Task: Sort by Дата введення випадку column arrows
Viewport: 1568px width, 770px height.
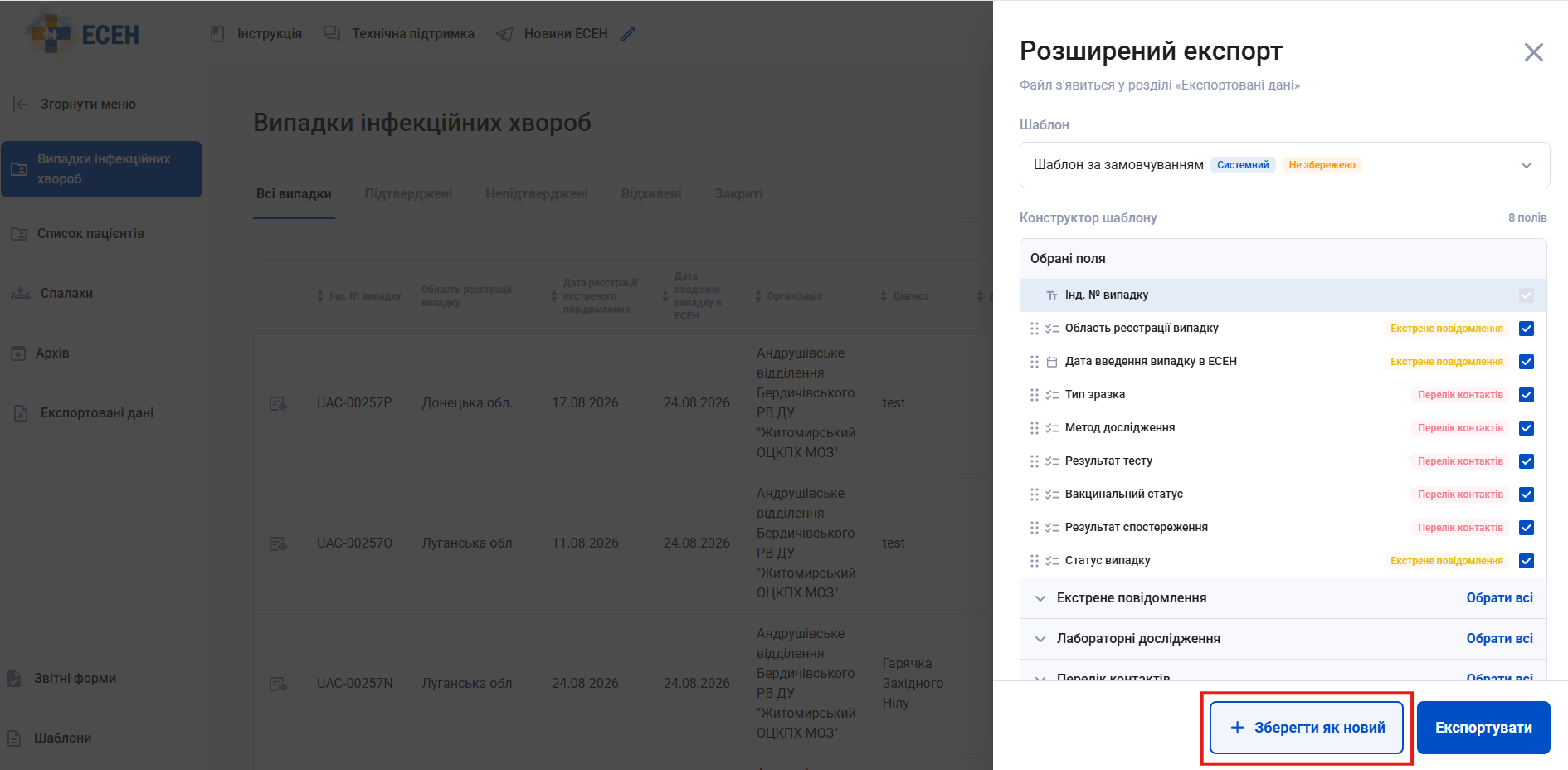Action: pyautogui.click(x=665, y=296)
